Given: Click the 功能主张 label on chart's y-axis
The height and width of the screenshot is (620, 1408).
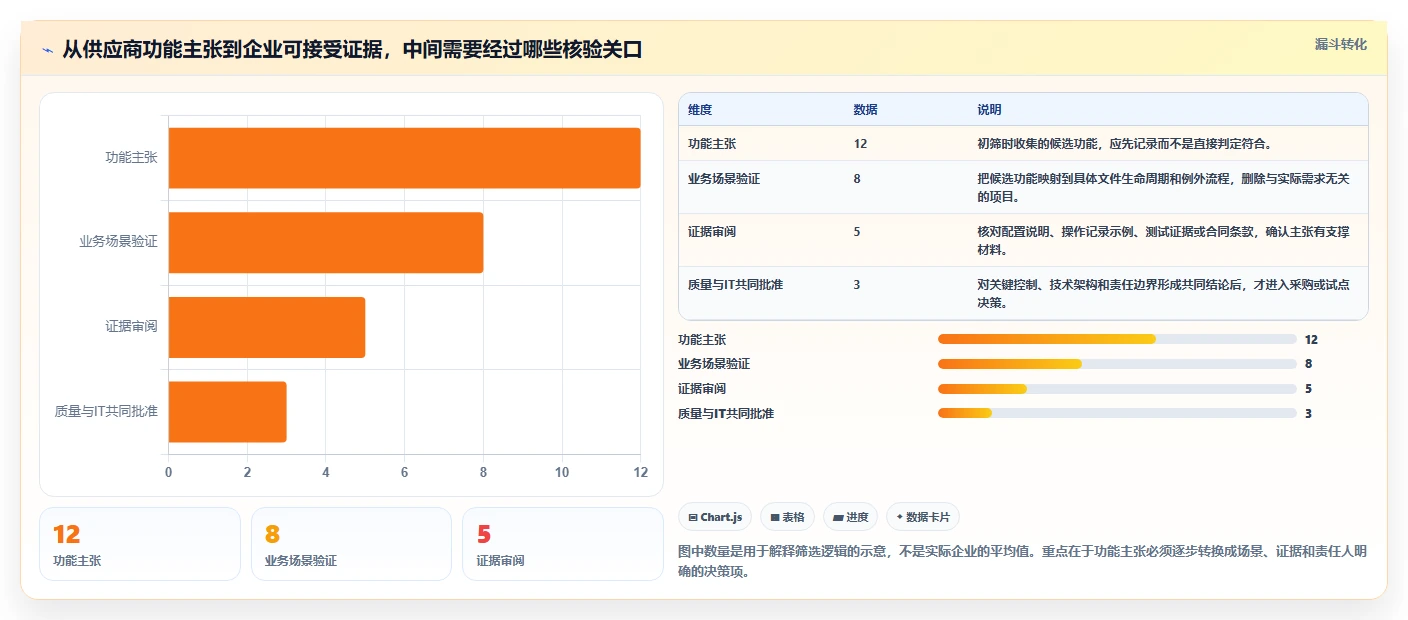Looking at the screenshot, I should click(x=131, y=158).
